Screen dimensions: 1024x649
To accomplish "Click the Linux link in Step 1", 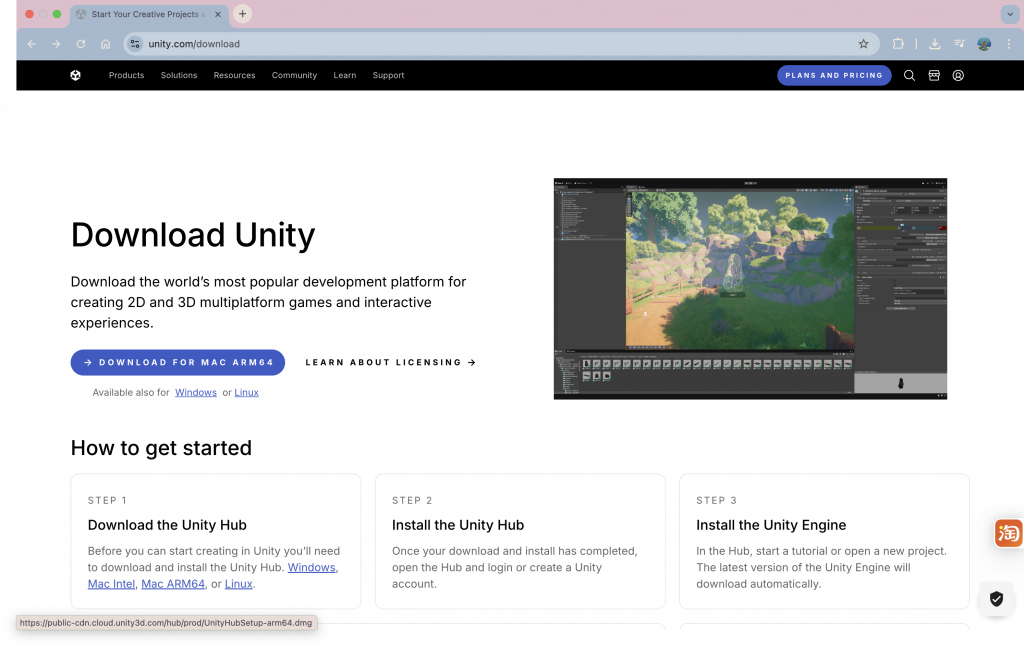I will coord(238,584).
